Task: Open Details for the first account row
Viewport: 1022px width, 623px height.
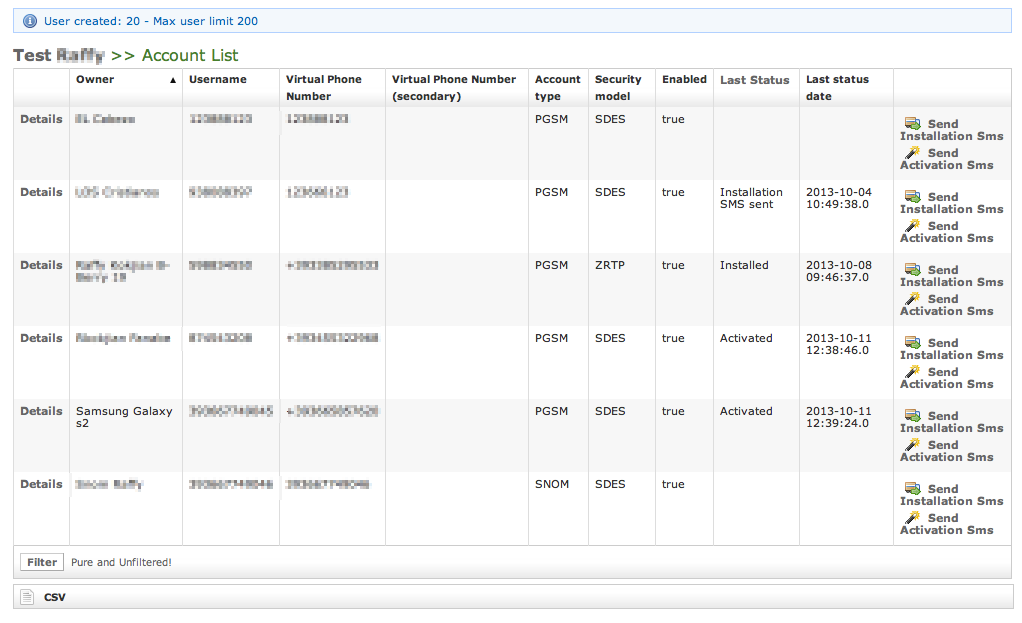Action: pos(41,119)
